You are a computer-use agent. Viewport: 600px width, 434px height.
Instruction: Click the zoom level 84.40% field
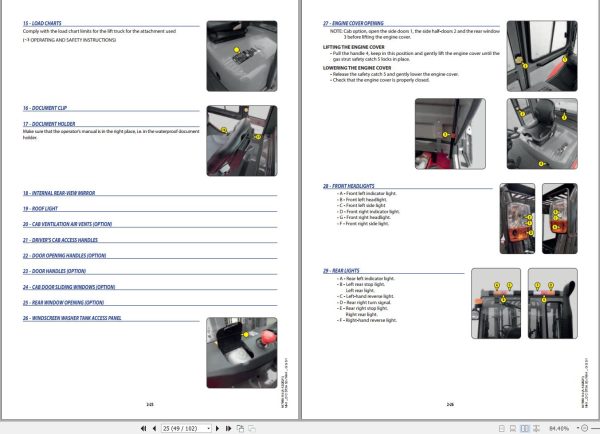[x=559, y=428]
